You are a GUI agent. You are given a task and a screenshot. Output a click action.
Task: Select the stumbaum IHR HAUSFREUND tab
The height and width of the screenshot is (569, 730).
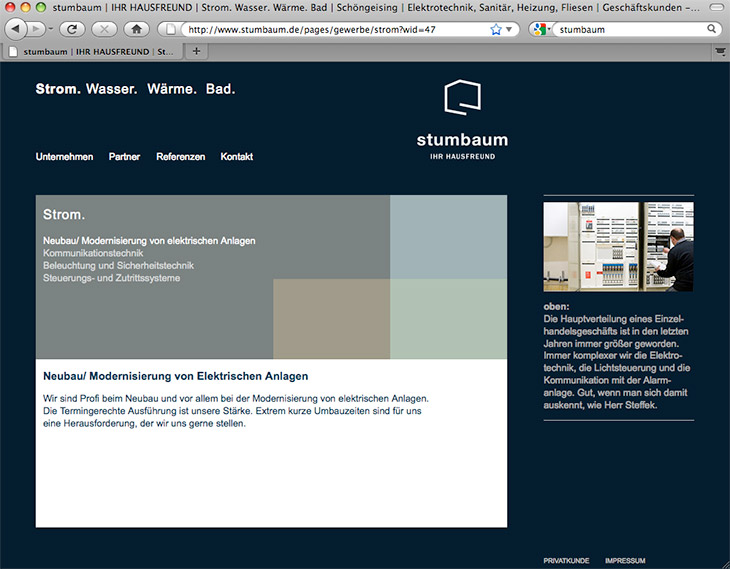pos(93,52)
